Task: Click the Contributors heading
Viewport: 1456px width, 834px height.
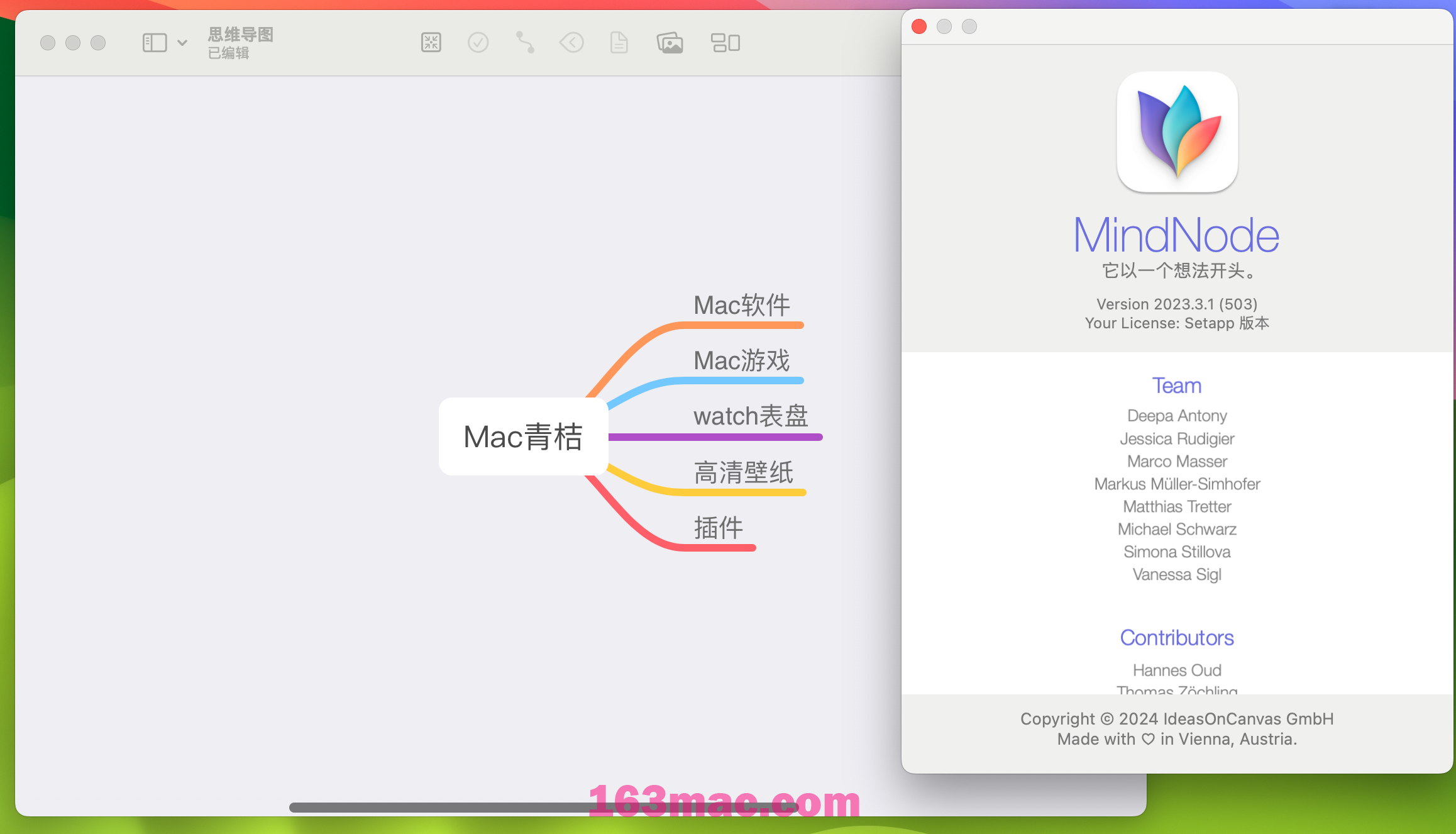Action: (x=1177, y=638)
